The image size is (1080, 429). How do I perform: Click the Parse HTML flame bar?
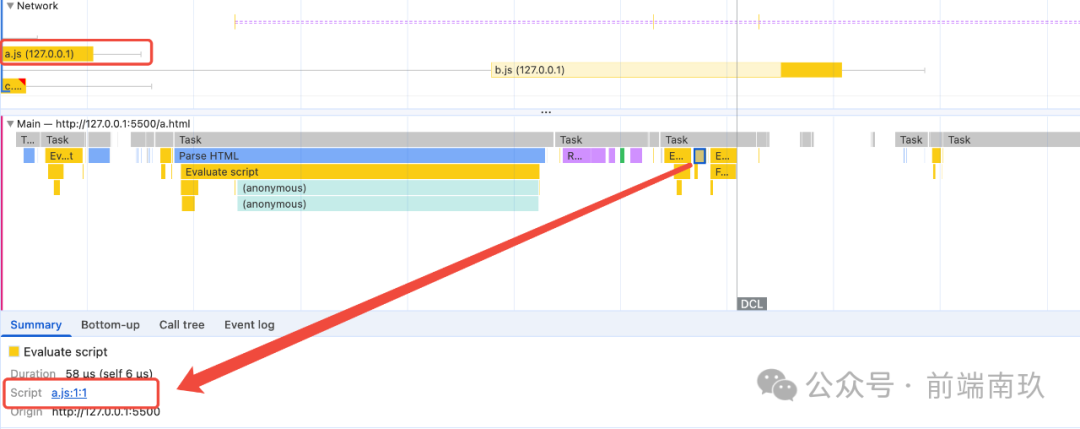point(360,156)
